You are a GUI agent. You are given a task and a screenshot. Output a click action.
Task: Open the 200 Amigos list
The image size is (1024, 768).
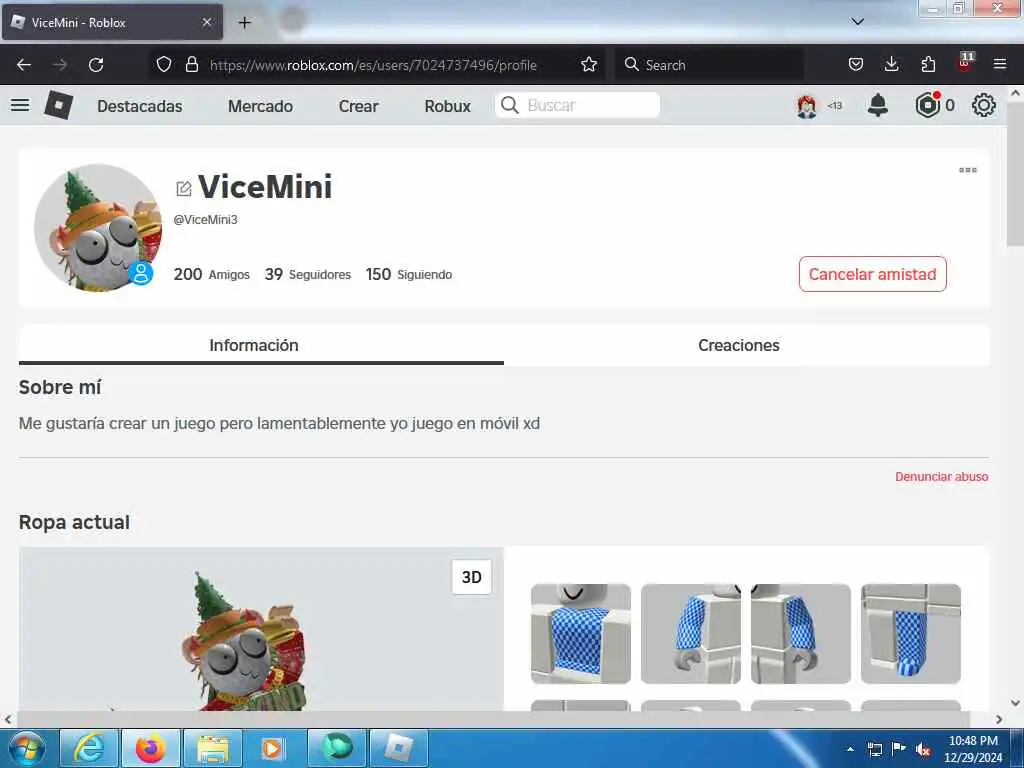click(x=212, y=274)
